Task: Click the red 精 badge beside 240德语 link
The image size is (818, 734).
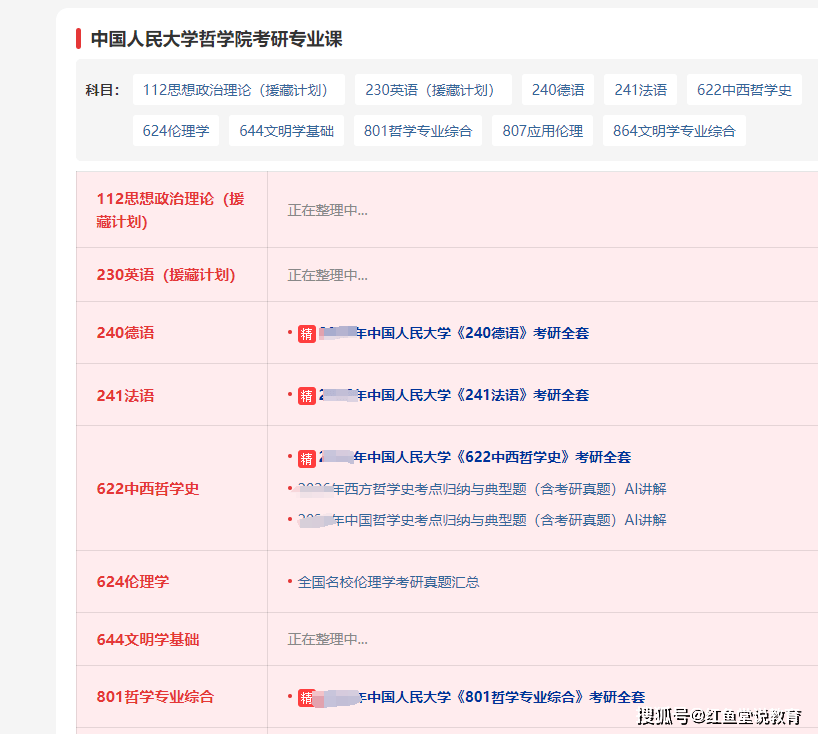Action: pos(307,334)
